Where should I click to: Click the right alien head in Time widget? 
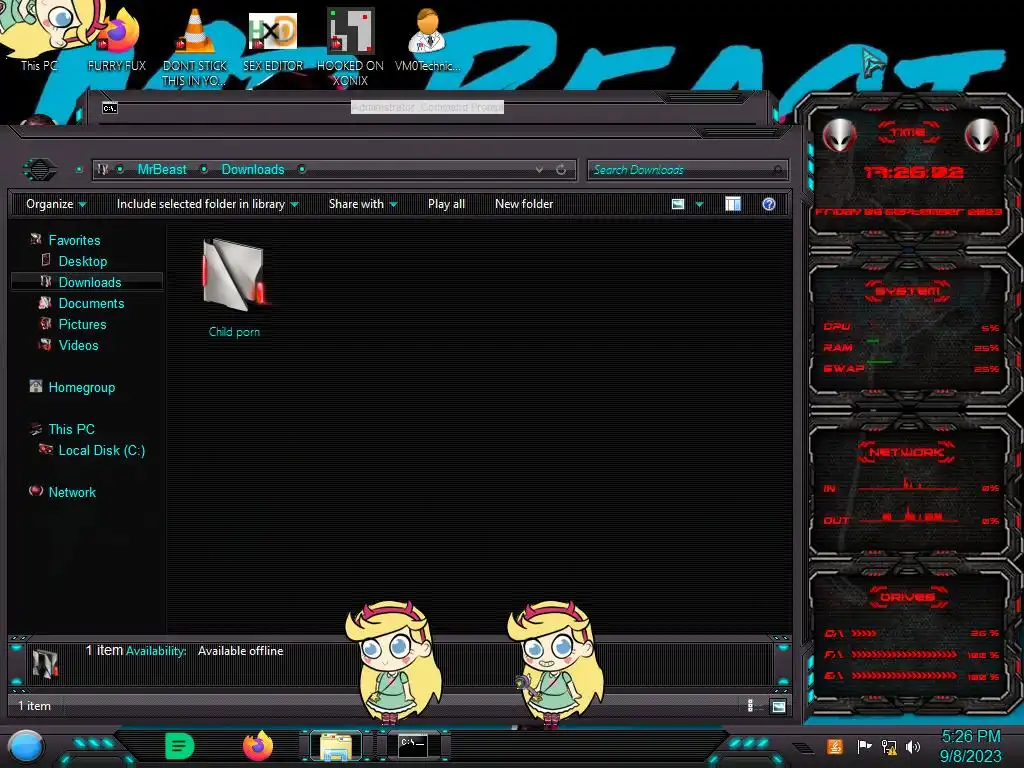(x=981, y=135)
